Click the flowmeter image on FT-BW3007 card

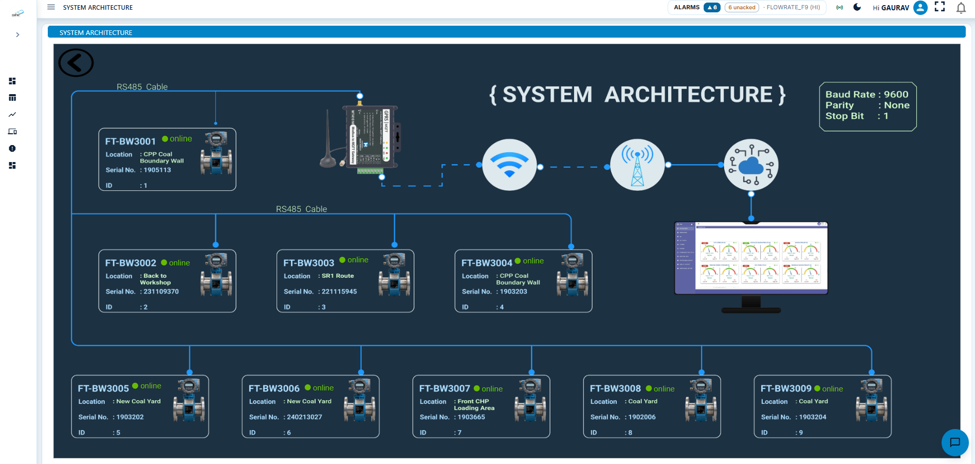pos(530,400)
